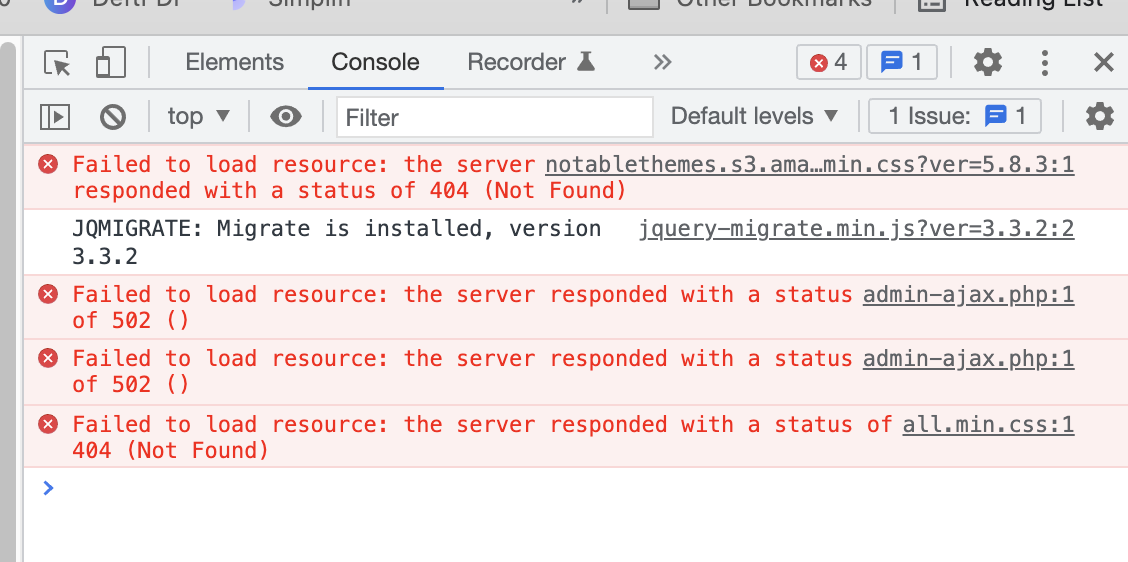Activate the inspect element picker icon
The height and width of the screenshot is (562, 1128).
[58, 63]
